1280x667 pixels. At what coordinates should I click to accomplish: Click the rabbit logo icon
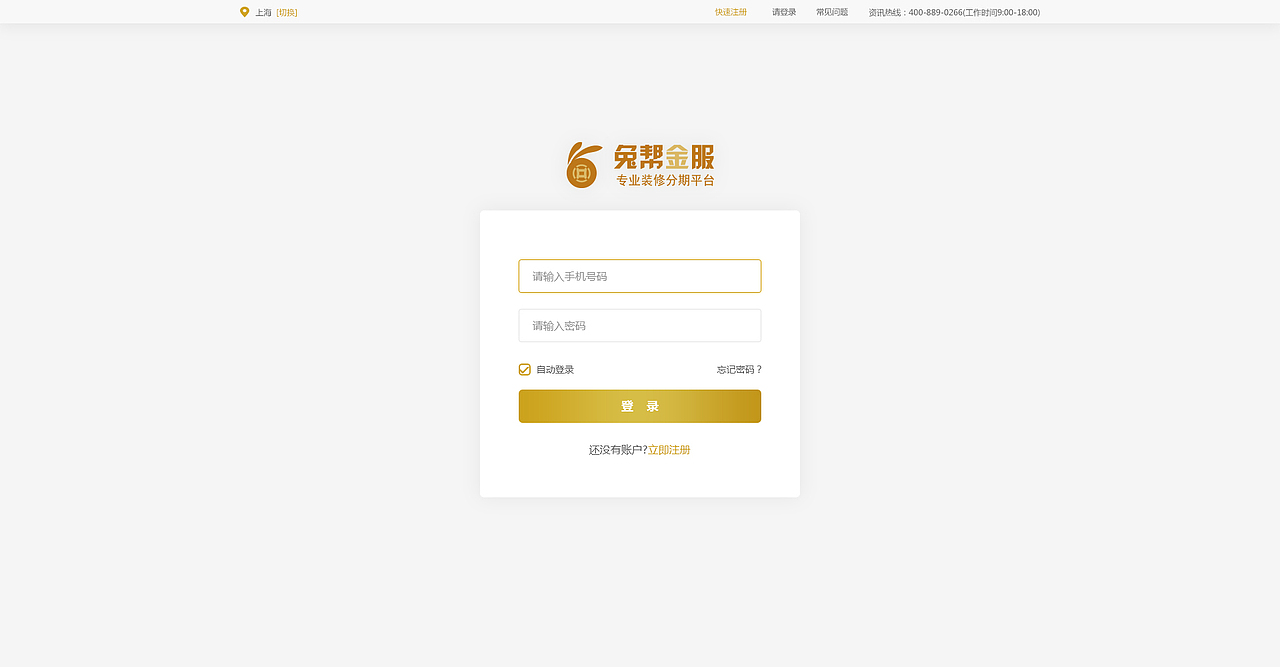[582, 163]
